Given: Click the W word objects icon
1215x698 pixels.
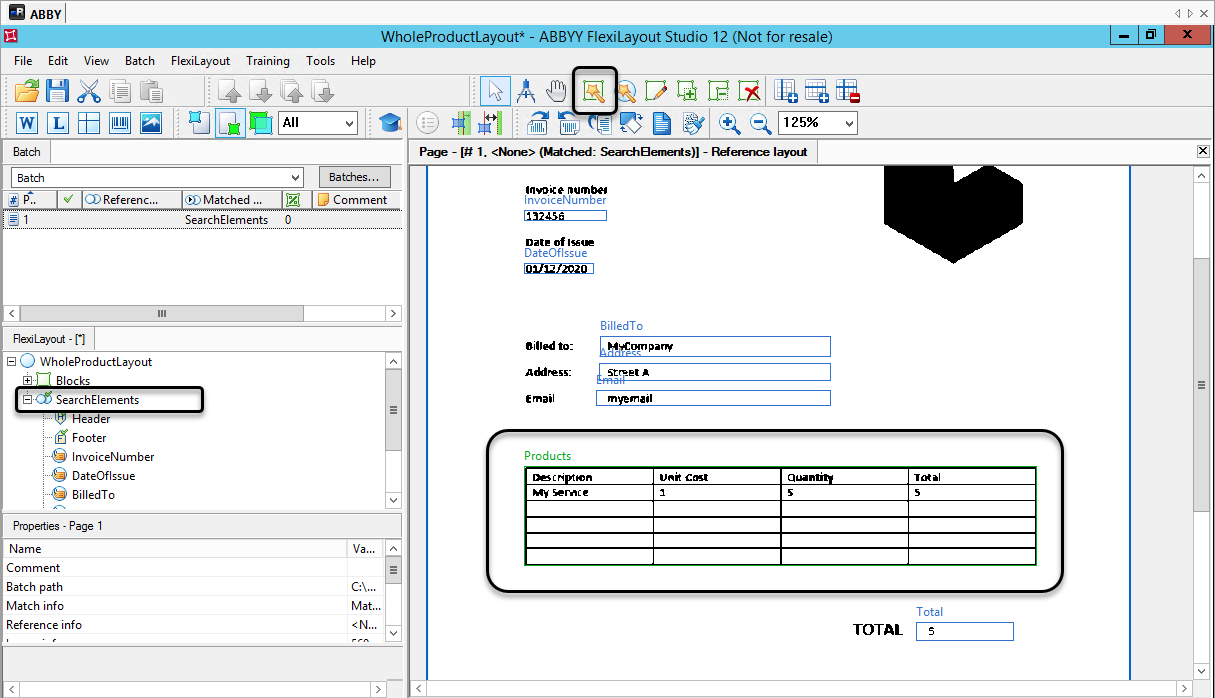Looking at the screenshot, I should [x=27, y=123].
